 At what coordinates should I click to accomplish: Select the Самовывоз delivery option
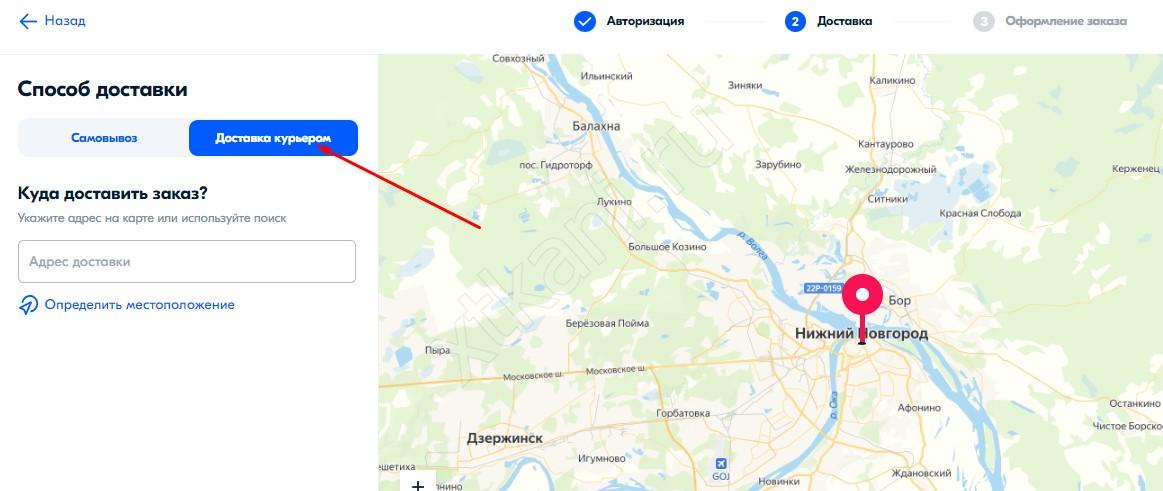104,138
